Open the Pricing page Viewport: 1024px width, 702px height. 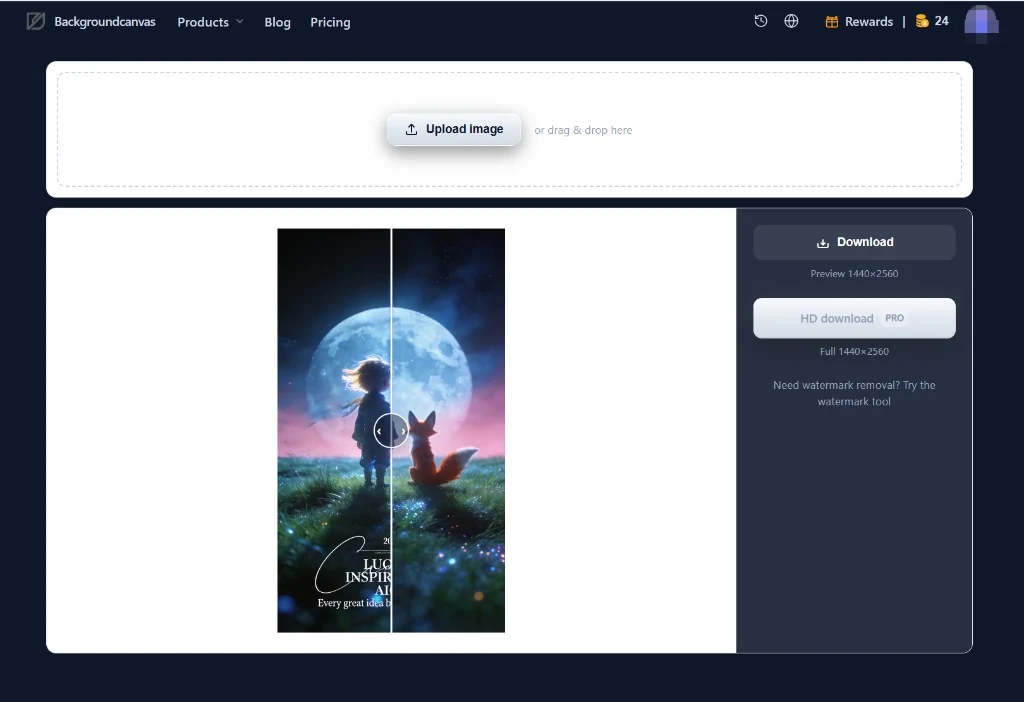[330, 22]
